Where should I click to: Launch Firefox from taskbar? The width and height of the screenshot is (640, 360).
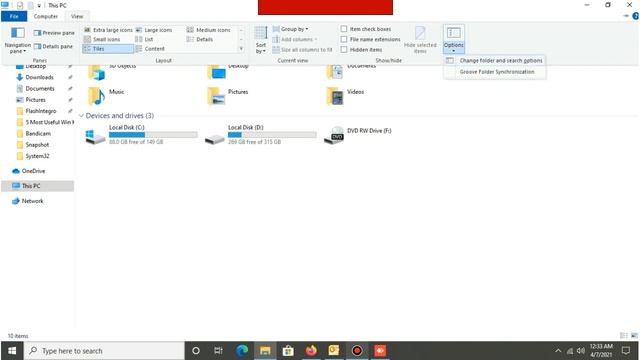point(311,351)
